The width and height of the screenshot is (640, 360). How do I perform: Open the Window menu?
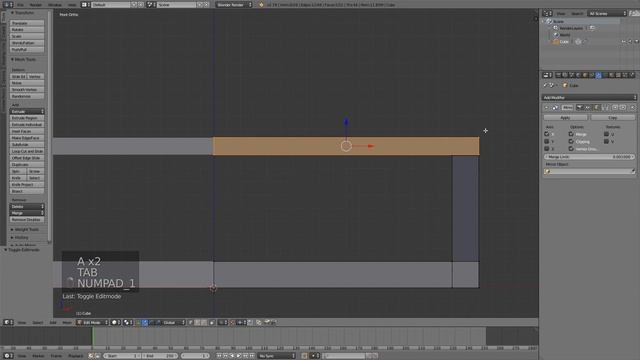click(55, 5)
